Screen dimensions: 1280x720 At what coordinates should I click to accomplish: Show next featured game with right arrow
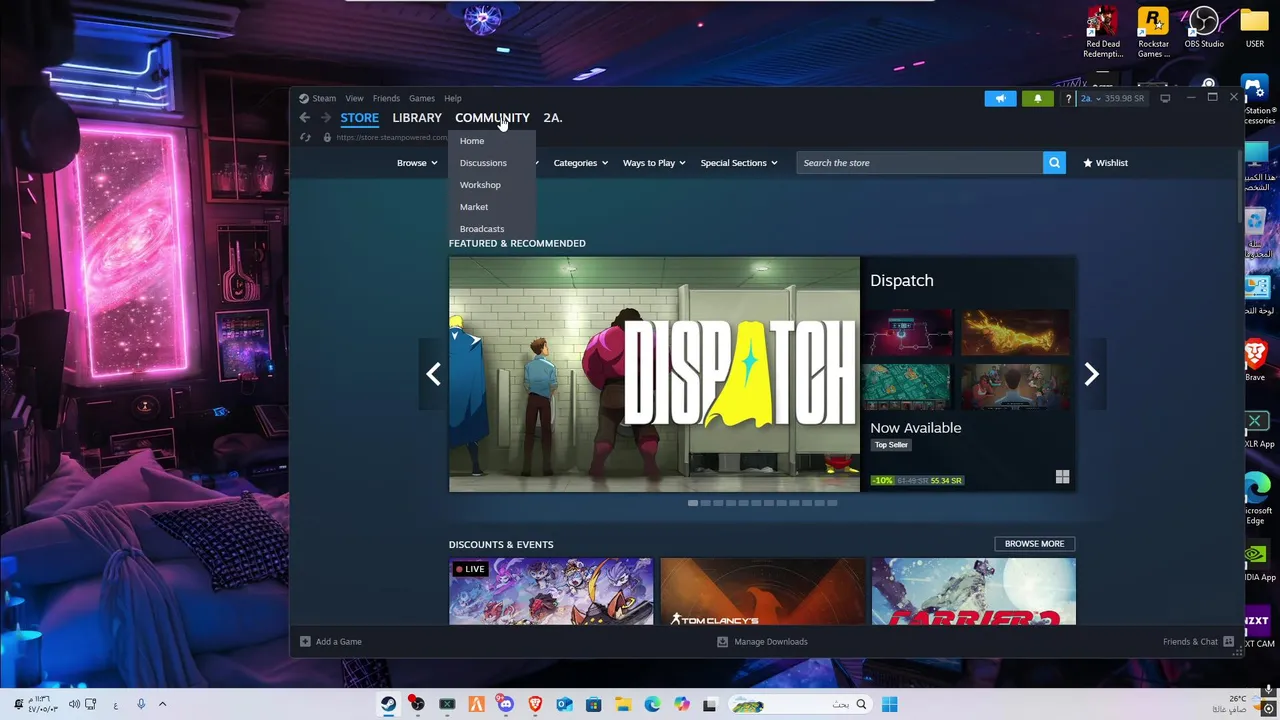tap(1091, 374)
